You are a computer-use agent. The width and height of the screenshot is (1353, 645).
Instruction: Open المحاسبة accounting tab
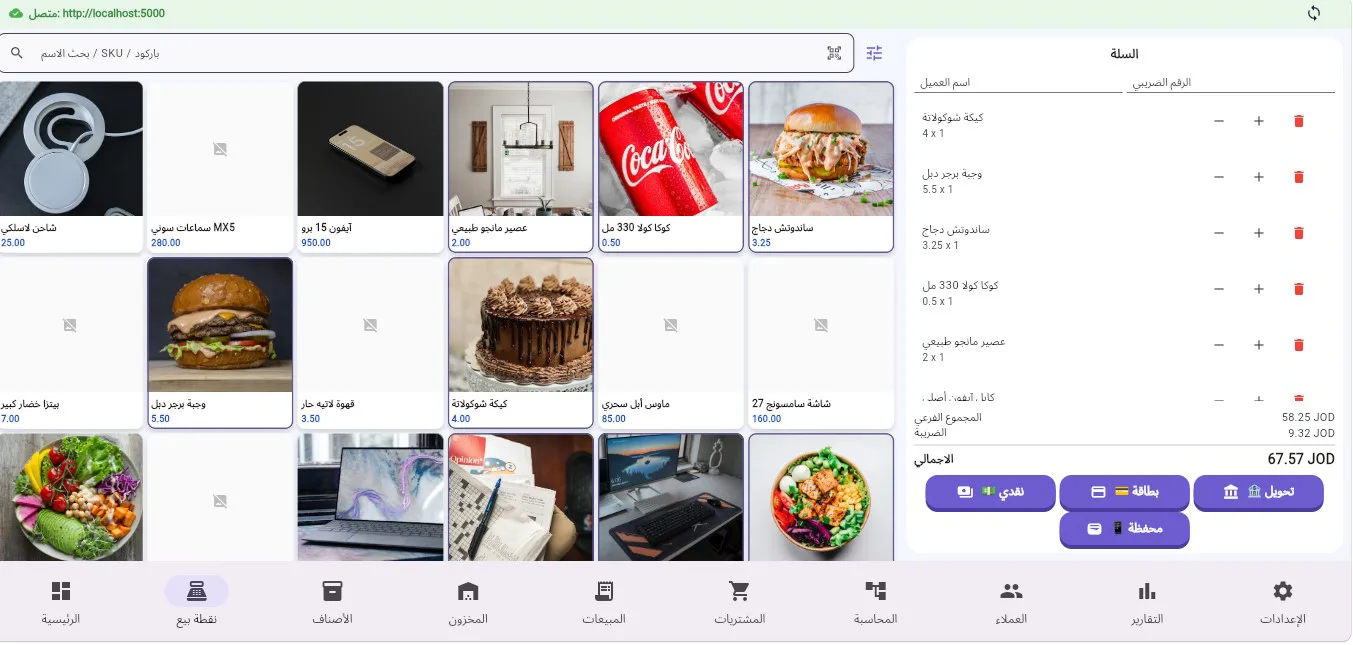(x=876, y=602)
